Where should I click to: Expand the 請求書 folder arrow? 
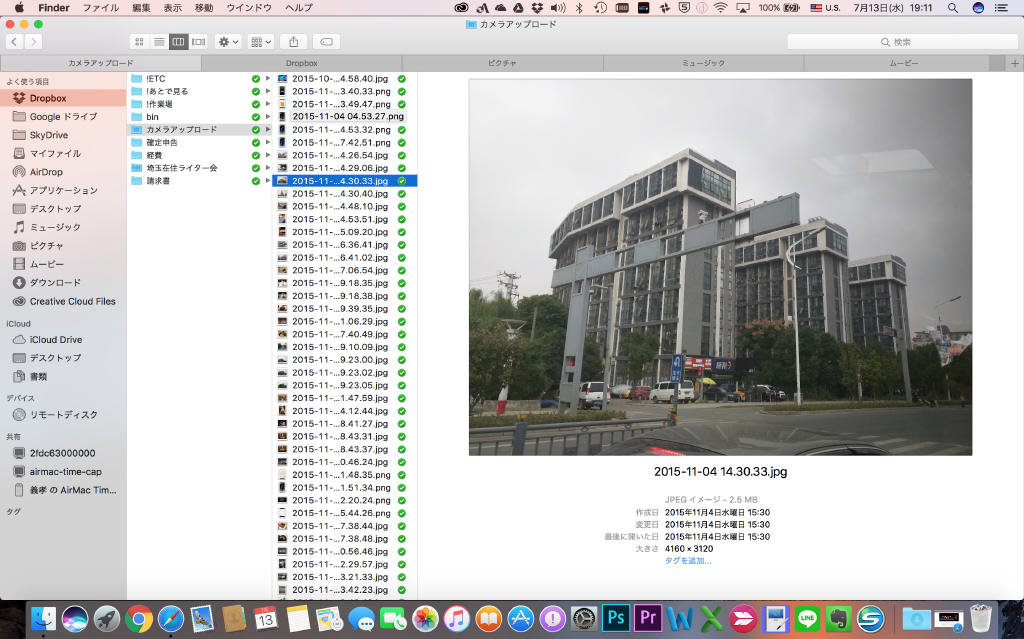tap(267, 181)
